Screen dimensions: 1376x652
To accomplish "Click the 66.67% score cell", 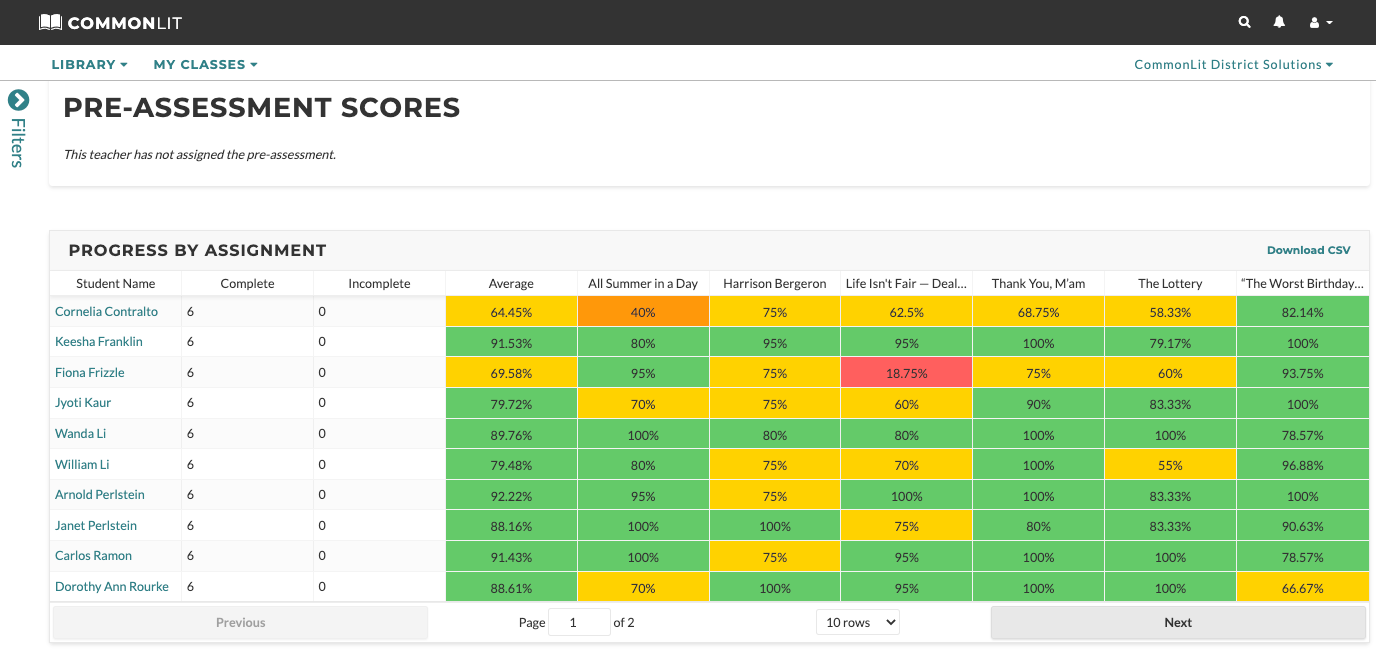I will point(1302,588).
